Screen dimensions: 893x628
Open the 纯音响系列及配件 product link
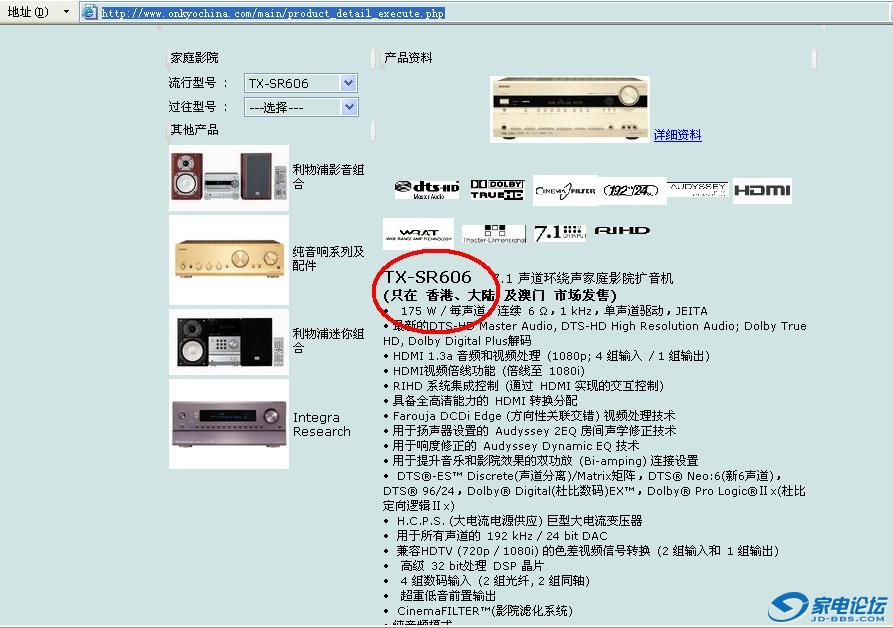[328, 258]
